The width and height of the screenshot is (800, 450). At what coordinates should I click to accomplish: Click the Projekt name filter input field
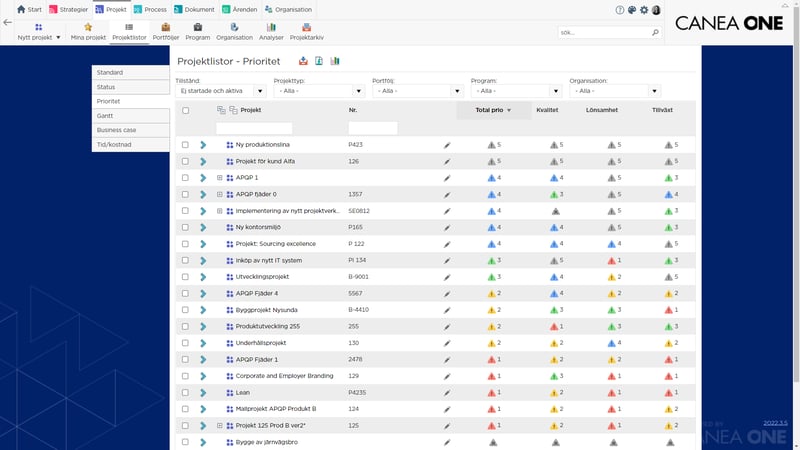click(254, 128)
